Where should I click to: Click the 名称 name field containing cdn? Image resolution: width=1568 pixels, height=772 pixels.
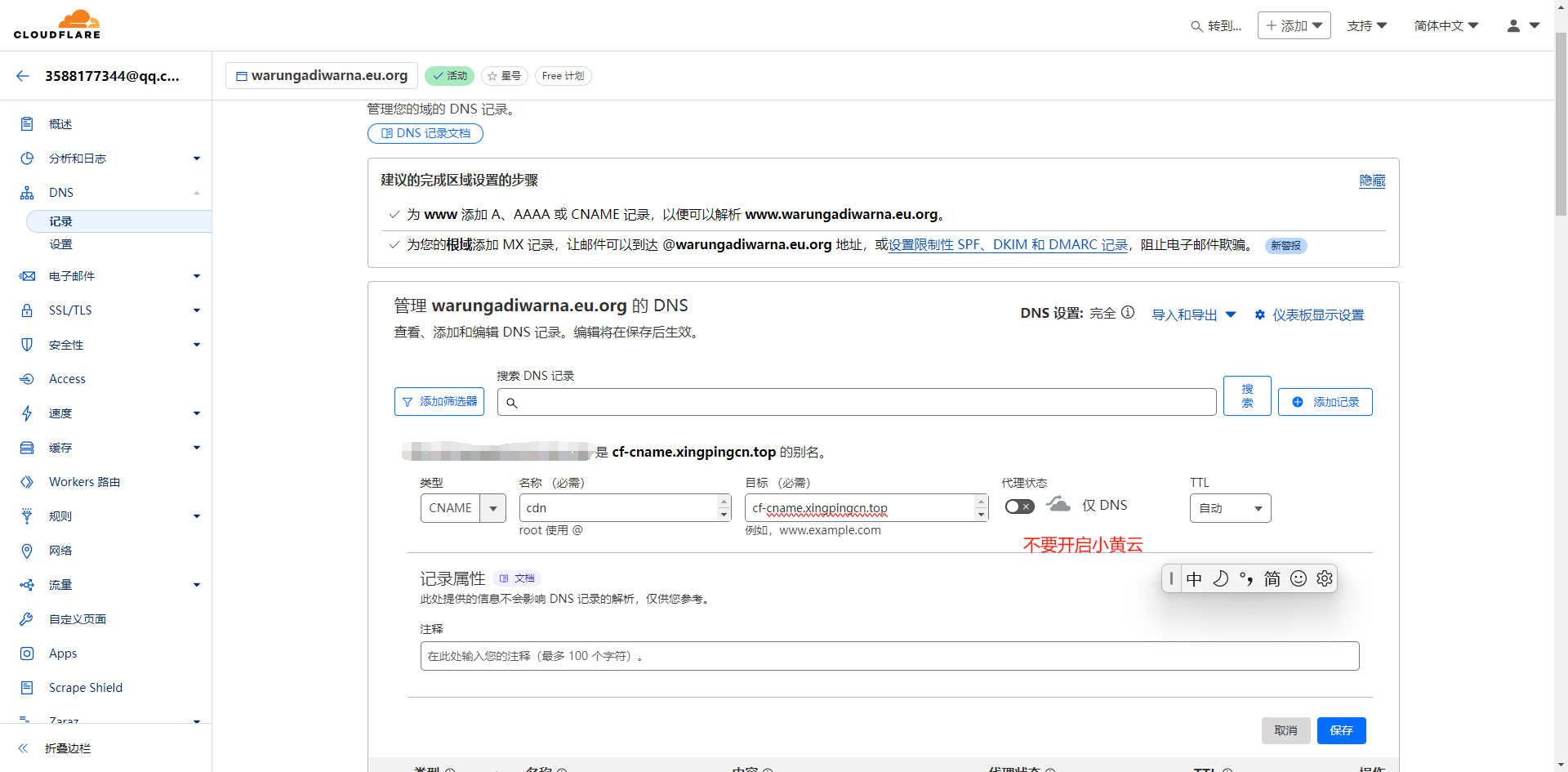tap(625, 508)
